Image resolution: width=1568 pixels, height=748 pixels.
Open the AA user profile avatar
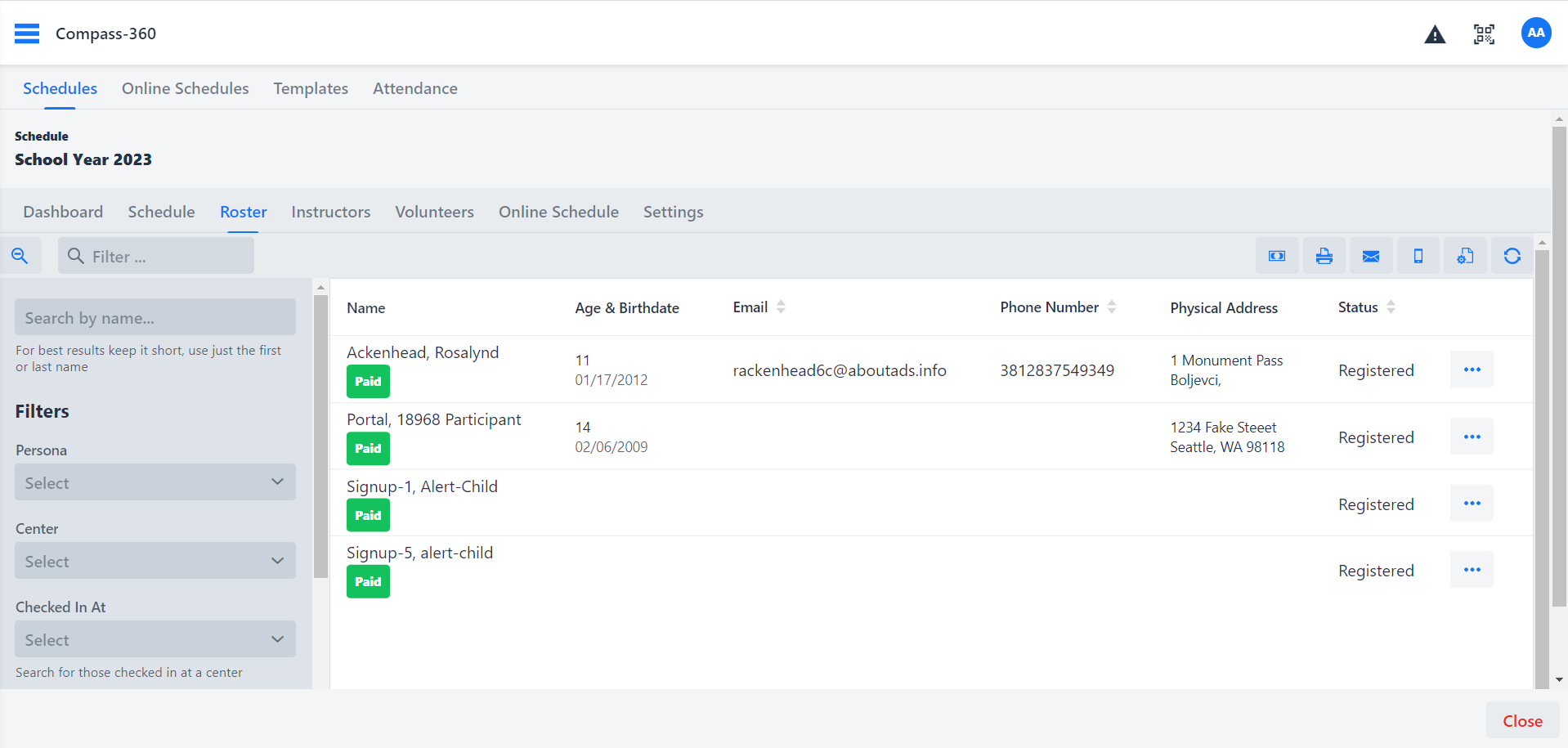(1535, 34)
